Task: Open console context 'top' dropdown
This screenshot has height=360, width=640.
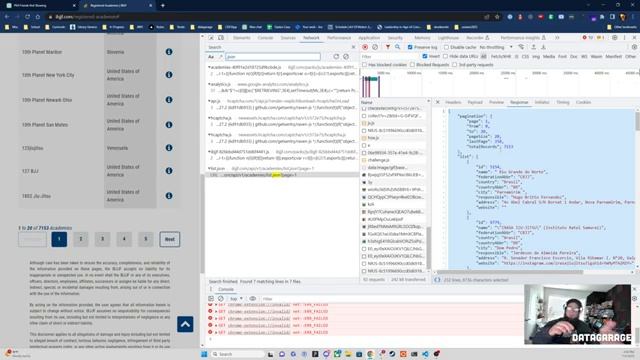Action: [x=236, y=299]
